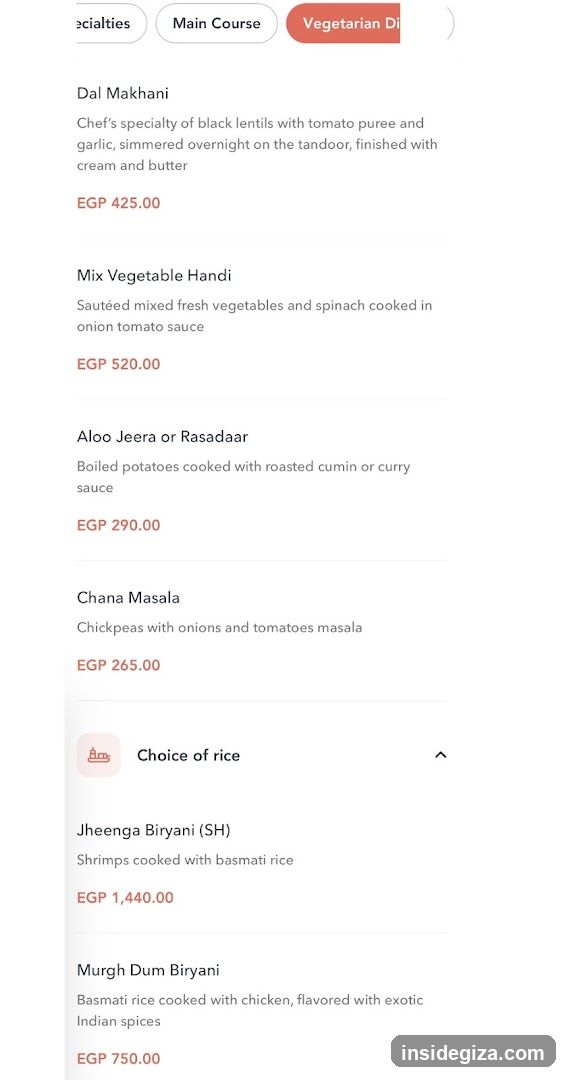The image size is (565, 1080).
Task: Switch to the Main Course tab
Action: click(216, 23)
